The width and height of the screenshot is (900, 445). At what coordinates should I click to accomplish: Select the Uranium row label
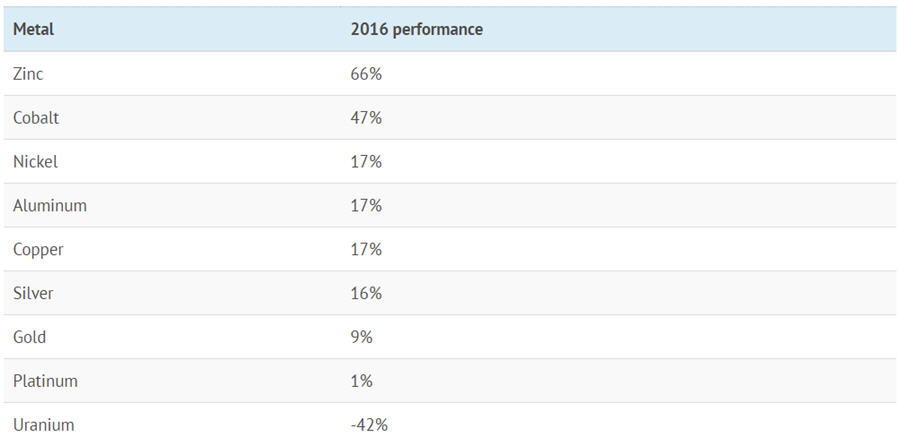tap(43, 426)
